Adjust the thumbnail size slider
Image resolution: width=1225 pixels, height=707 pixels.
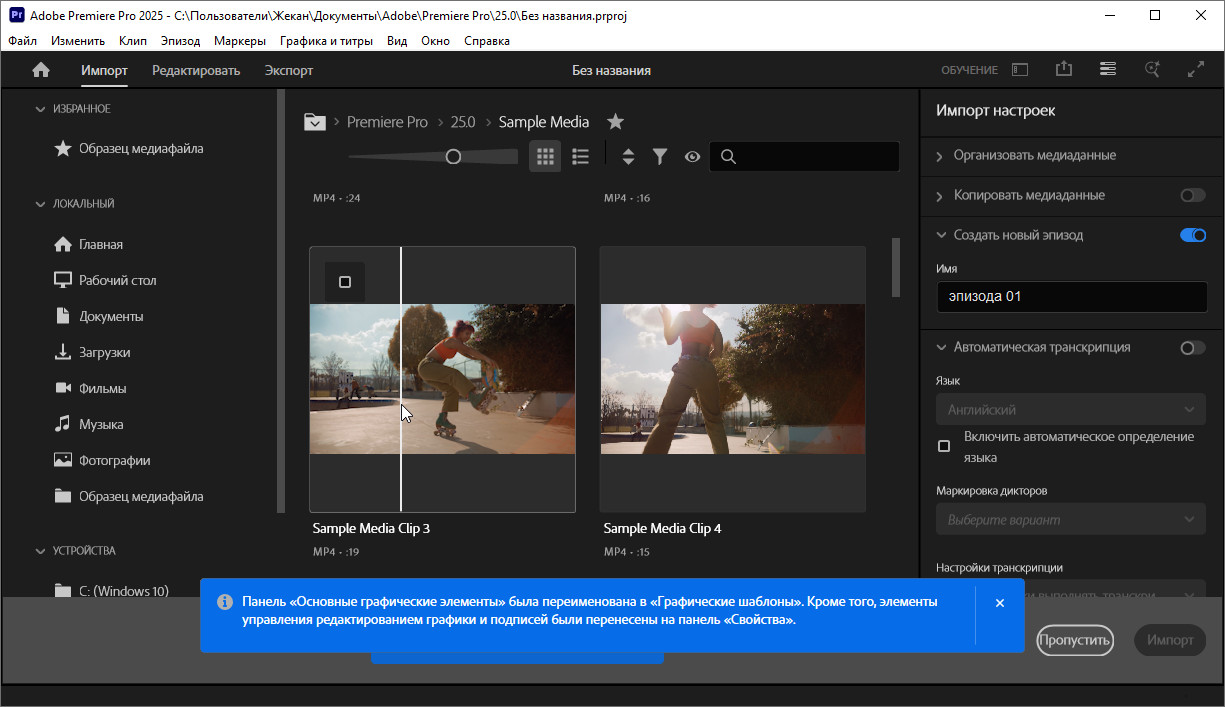pyautogui.click(x=453, y=157)
